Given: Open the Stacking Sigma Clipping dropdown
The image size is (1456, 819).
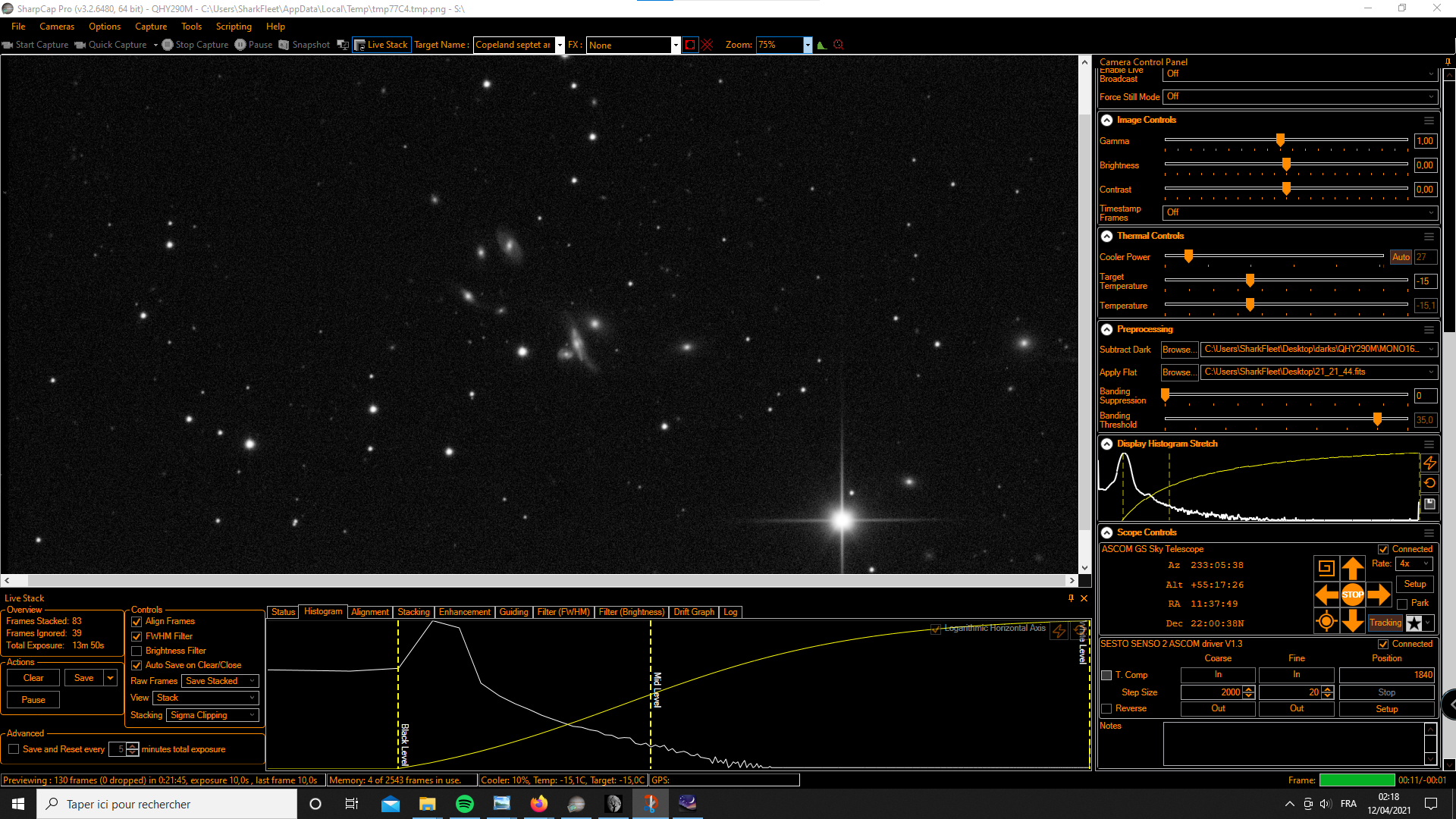Looking at the screenshot, I should click(212, 715).
